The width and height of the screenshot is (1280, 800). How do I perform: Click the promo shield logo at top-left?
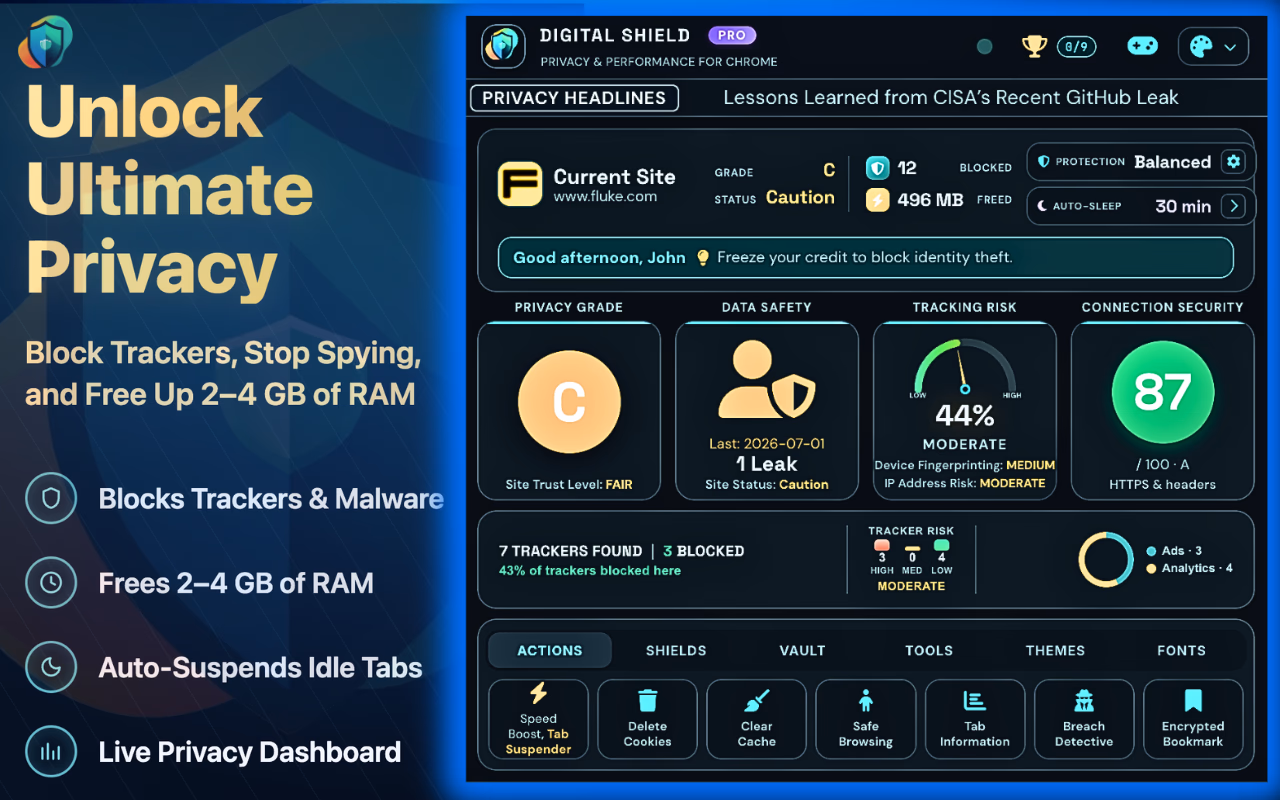coord(45,42)
